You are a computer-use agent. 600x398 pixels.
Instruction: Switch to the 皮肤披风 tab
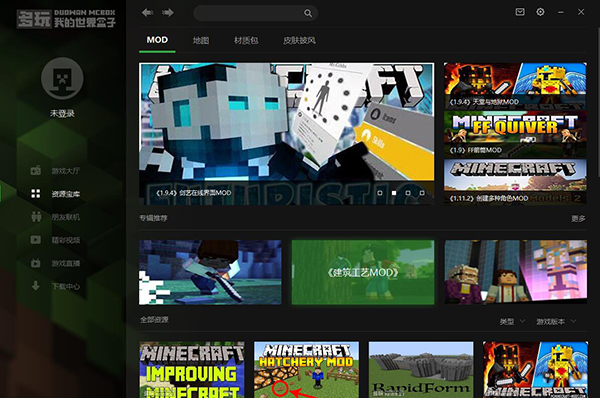tap(299, 40)
